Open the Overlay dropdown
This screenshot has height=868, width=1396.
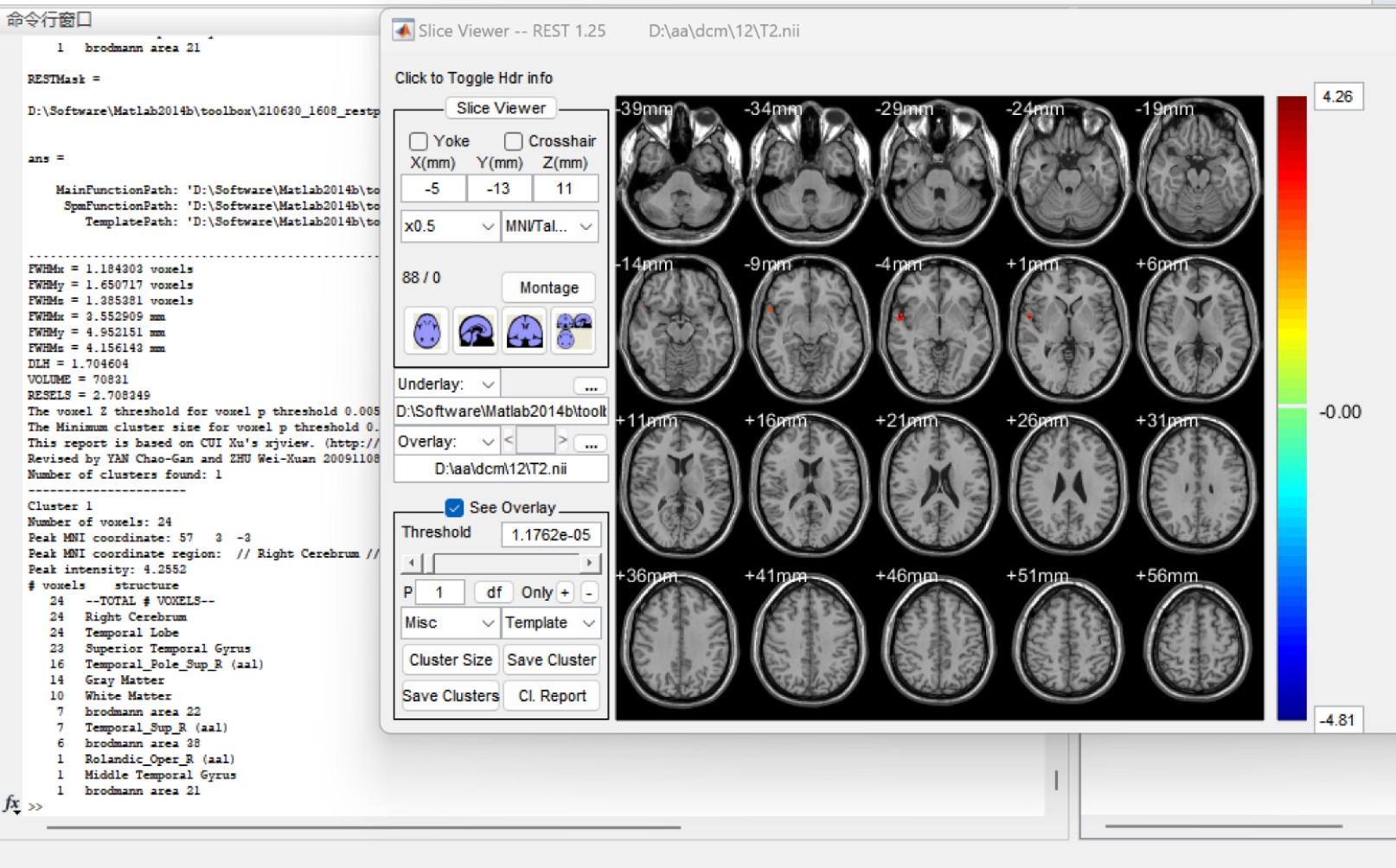pos(446,441)
